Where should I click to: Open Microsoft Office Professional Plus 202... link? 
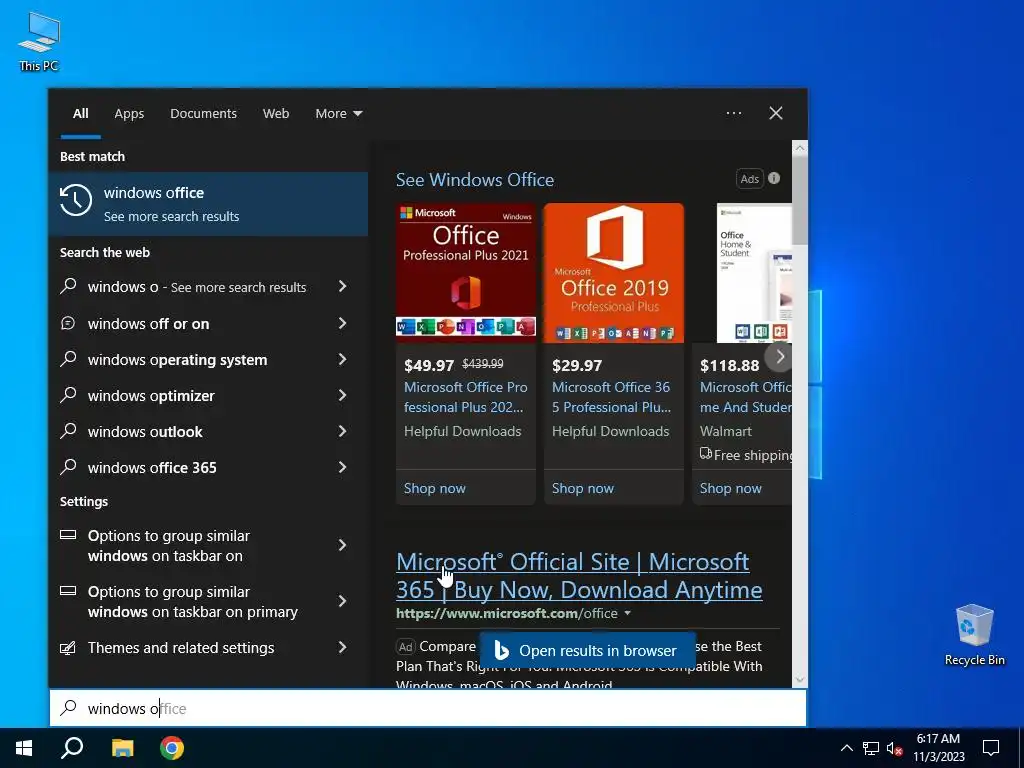(x=466, y=397)
